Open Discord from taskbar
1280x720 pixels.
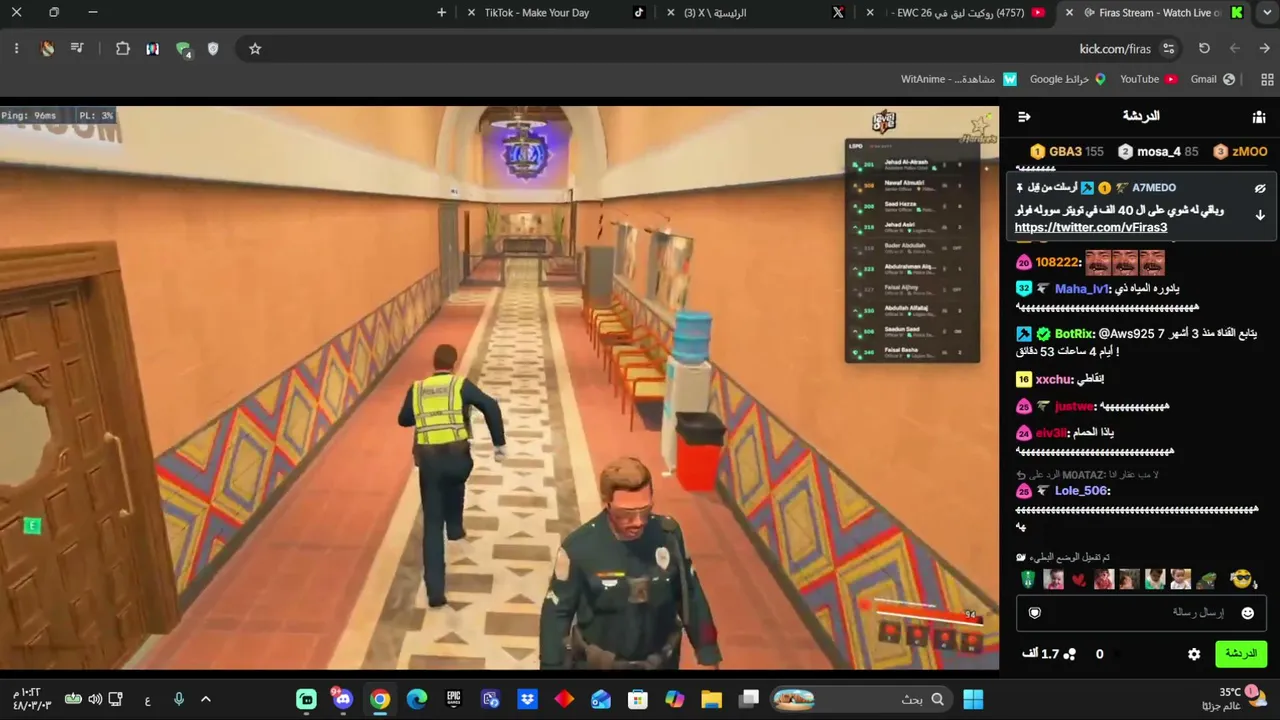click(x=343, y=699)
